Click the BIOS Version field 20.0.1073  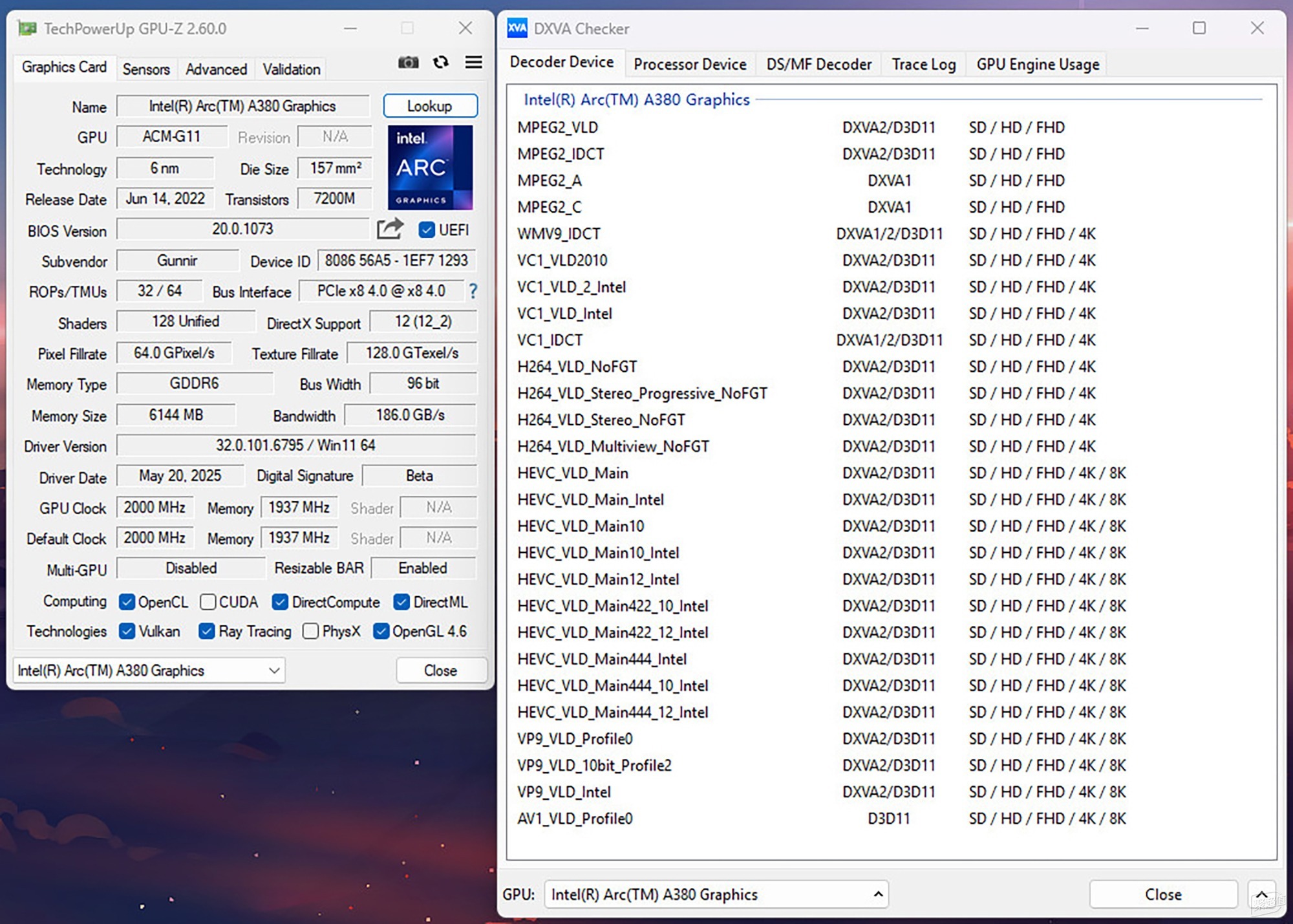(242, 229)
